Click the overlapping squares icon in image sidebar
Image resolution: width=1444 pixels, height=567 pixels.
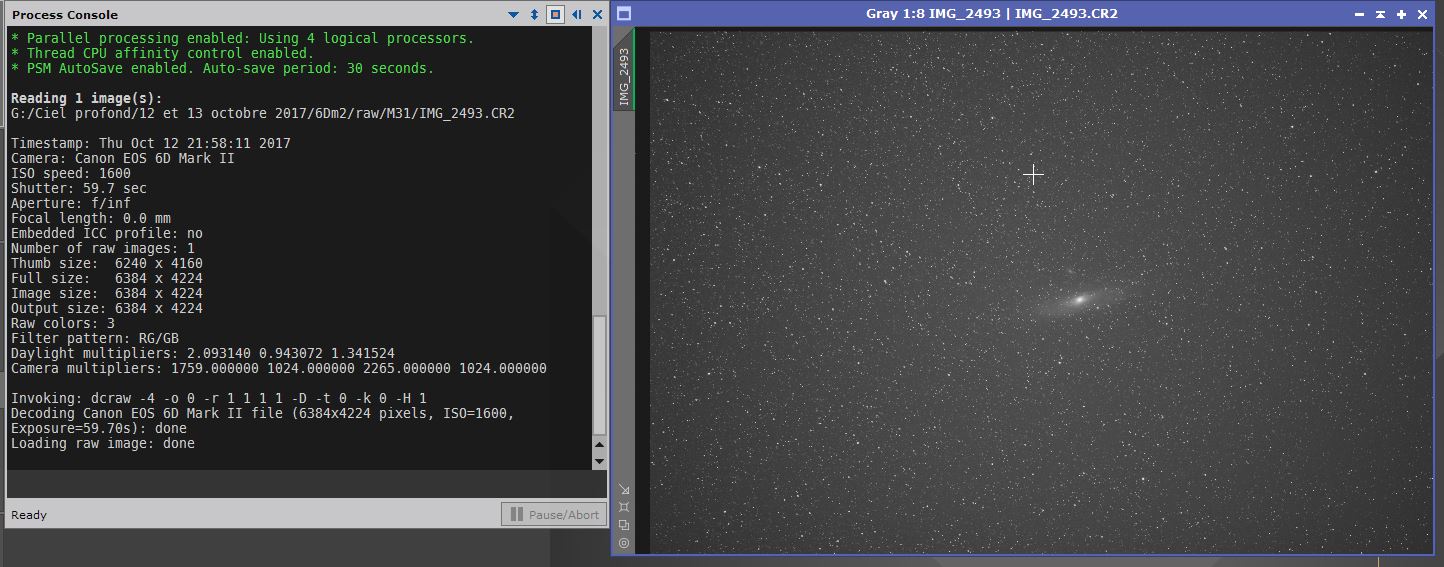click(x=624, y=525)
